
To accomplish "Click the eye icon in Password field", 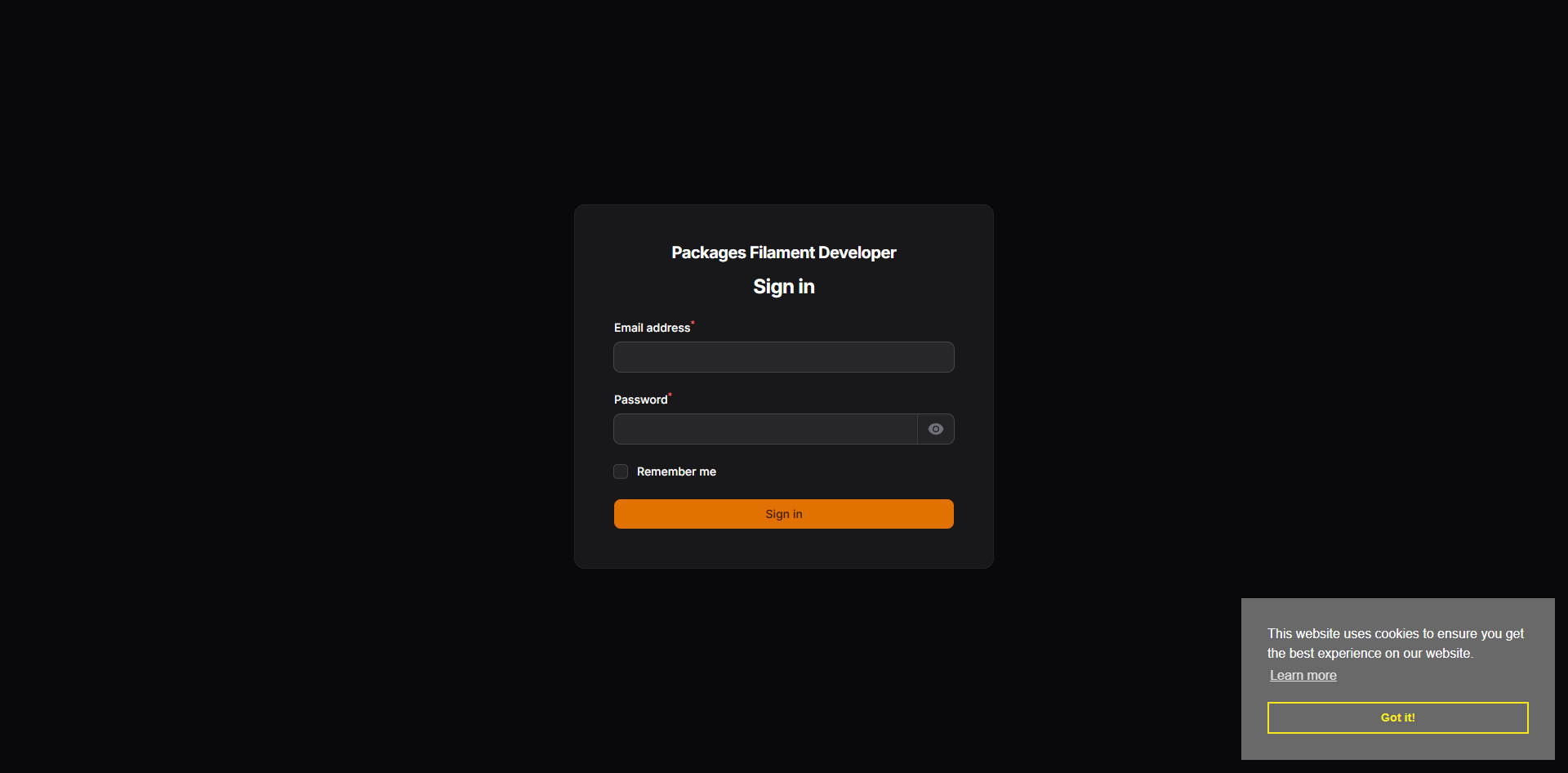I will pyautogui.click(x=936, y=429).
